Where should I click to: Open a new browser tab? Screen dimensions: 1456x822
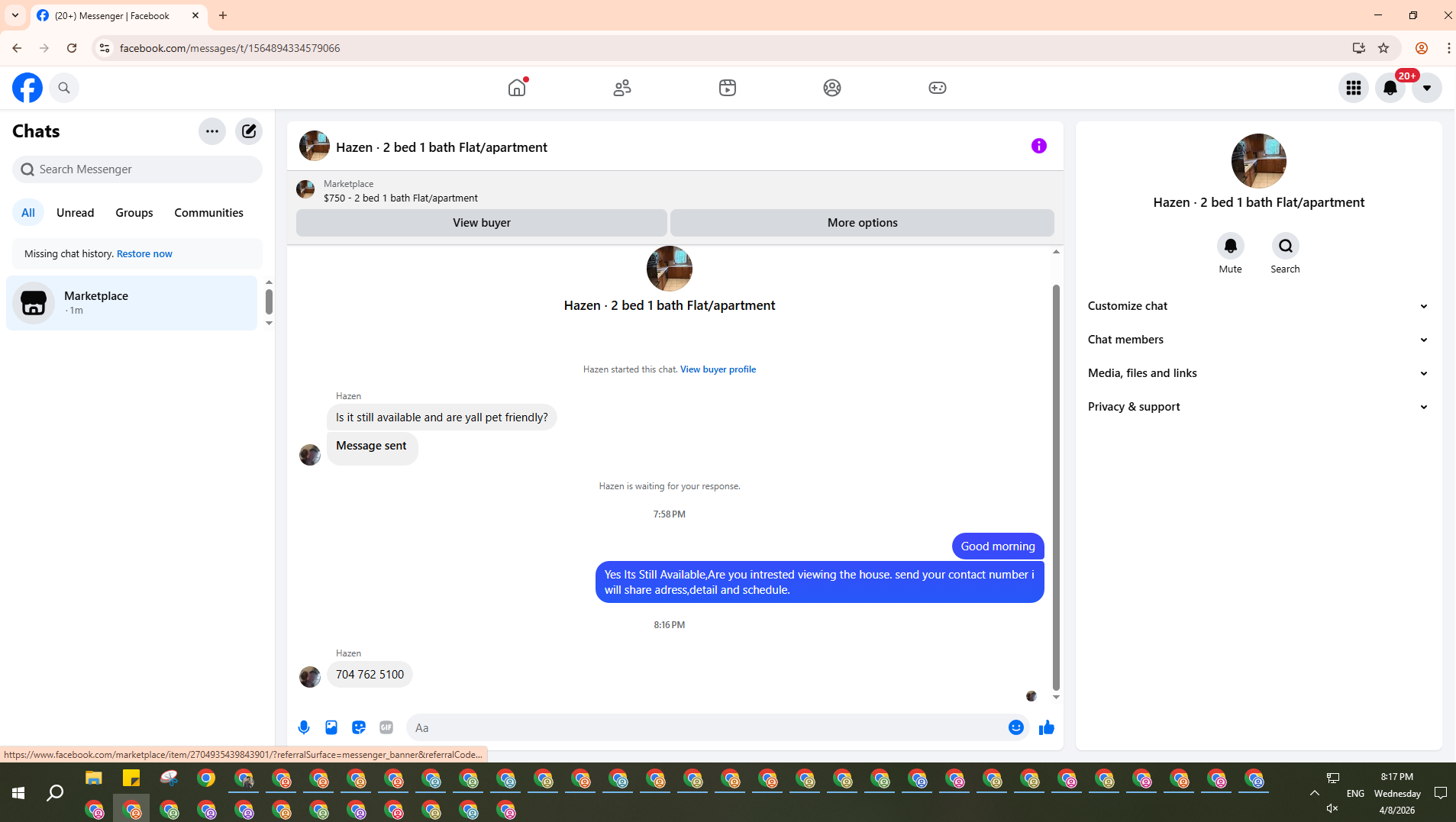click(x=223, y=15)
